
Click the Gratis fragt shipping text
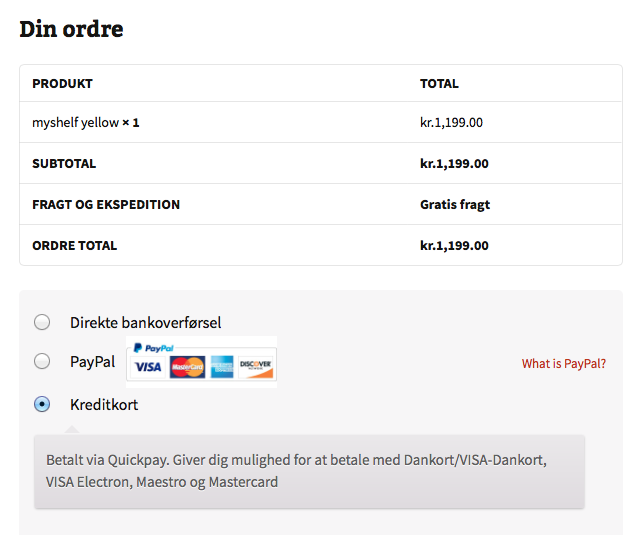455,205
